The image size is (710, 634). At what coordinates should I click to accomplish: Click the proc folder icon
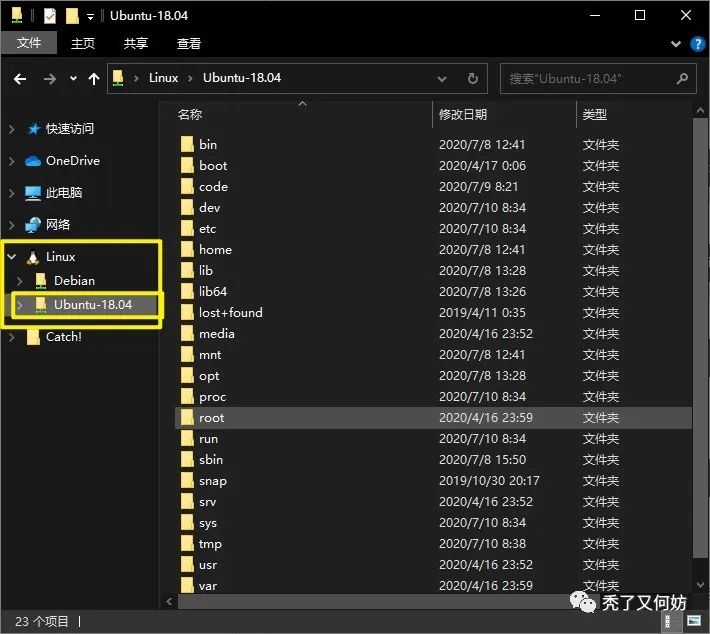pyautogui.click(x=187, y=396)
